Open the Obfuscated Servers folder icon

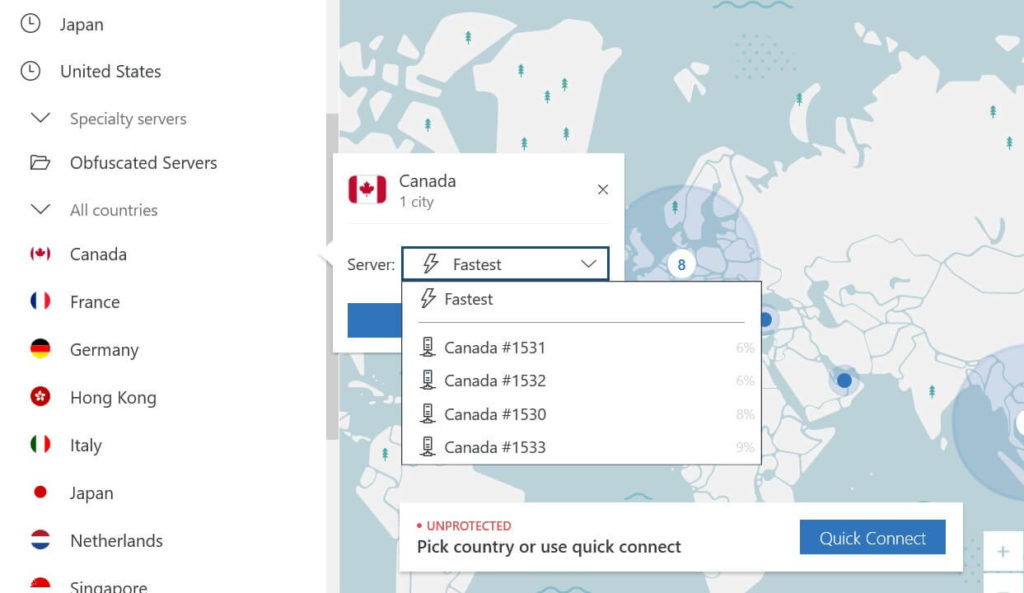tap(40, 162)
